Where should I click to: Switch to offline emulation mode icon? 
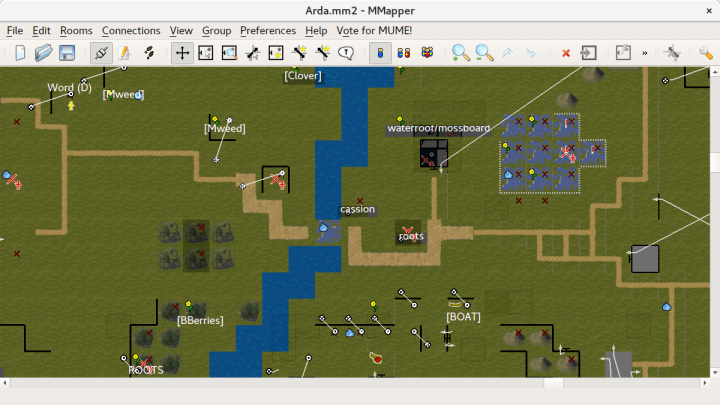click(x=149, y=53)
